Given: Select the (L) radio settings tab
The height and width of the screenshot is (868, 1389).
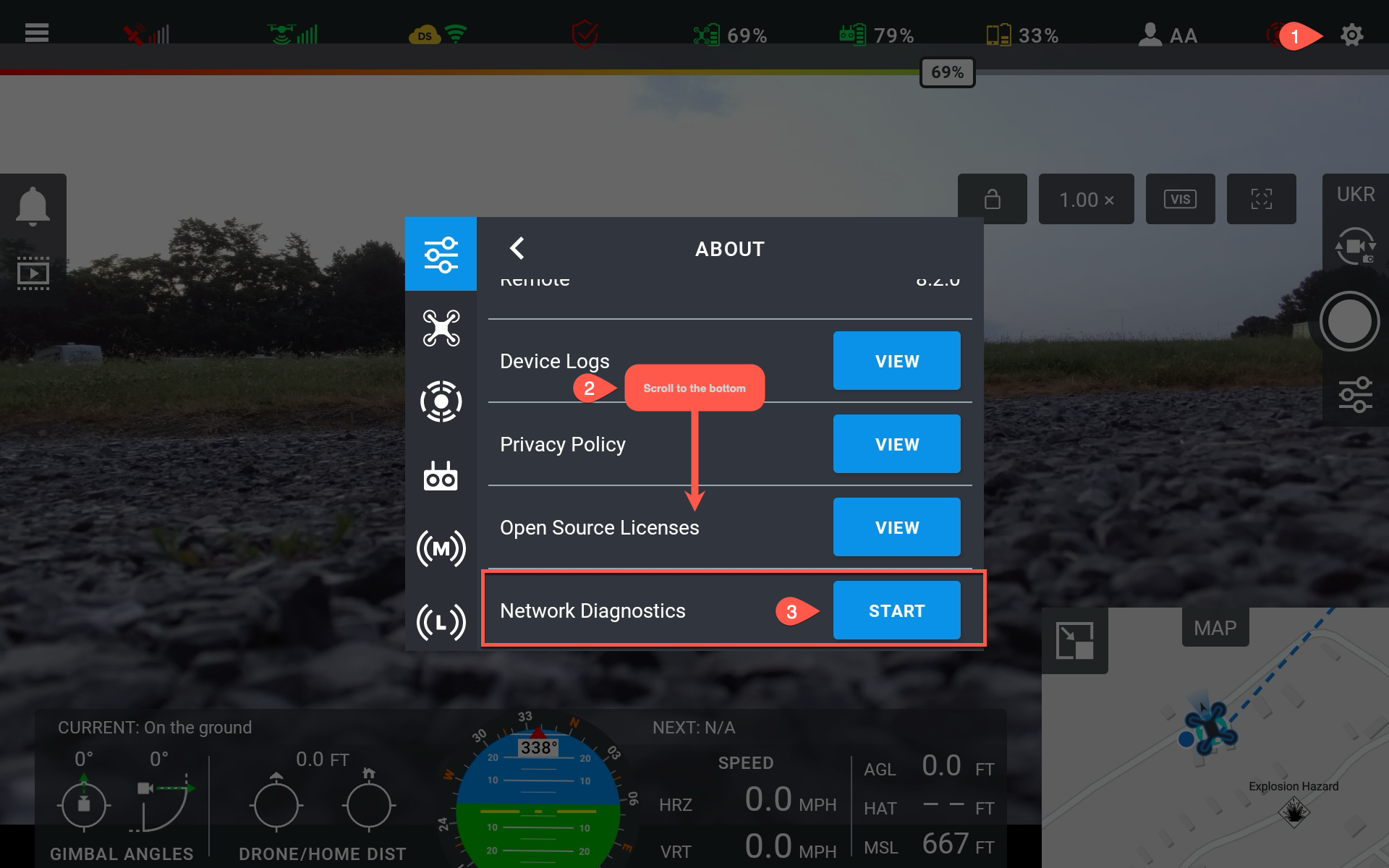Looking at the screenshot, I should point(441,621).
